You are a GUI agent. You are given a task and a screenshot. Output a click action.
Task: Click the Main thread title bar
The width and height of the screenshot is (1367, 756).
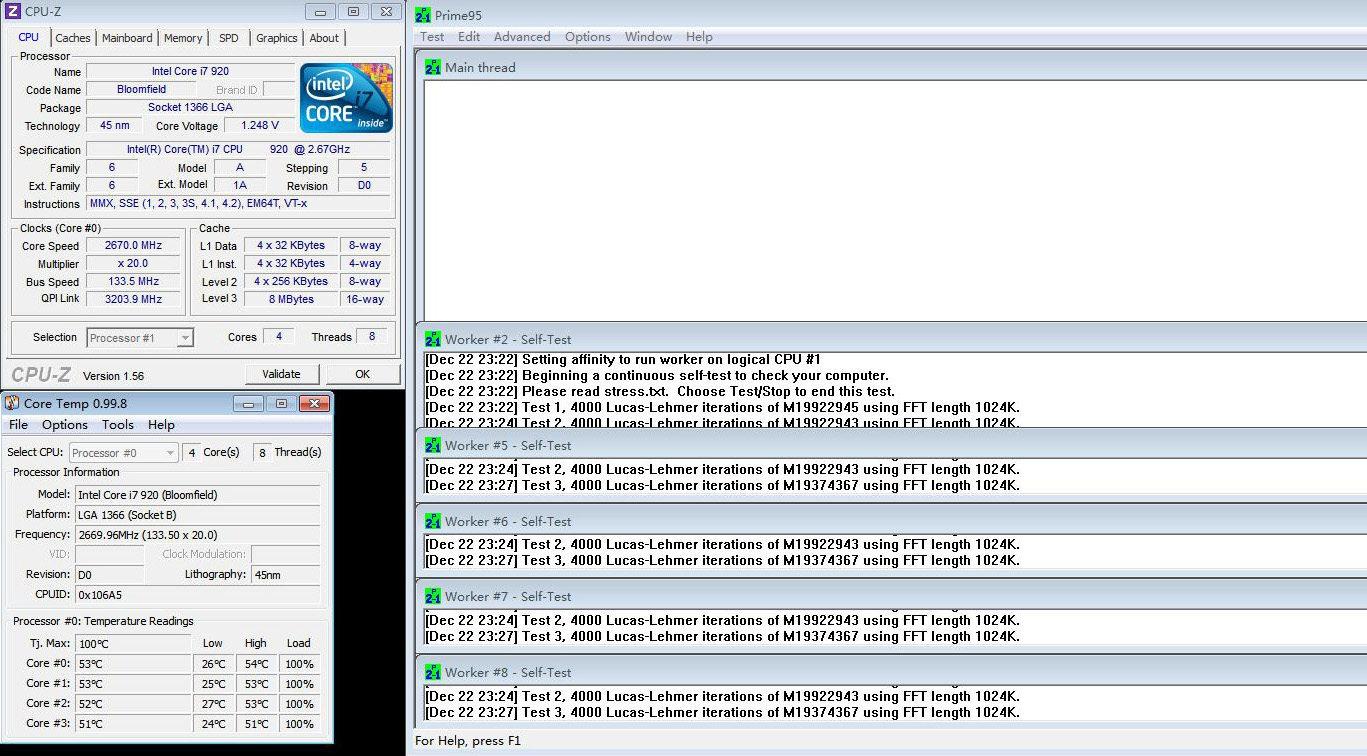point(891,67)
